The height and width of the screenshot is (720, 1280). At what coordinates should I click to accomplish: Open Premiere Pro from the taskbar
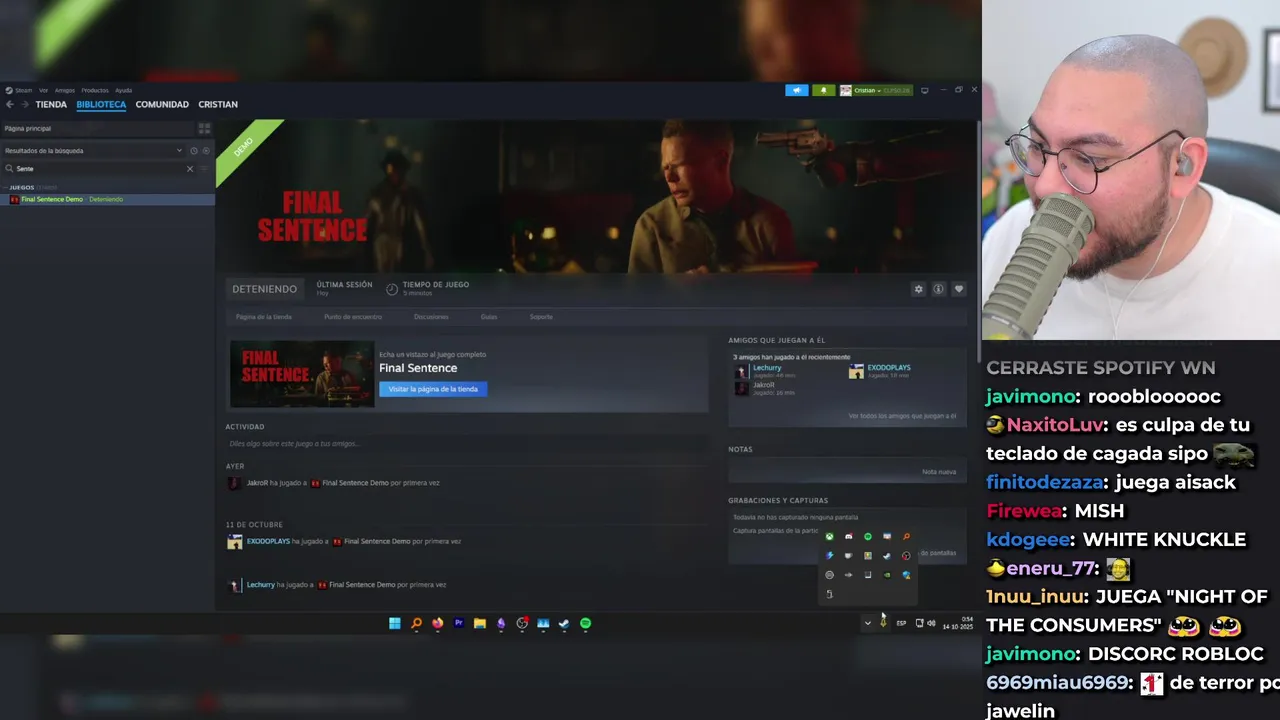(458, 623)
